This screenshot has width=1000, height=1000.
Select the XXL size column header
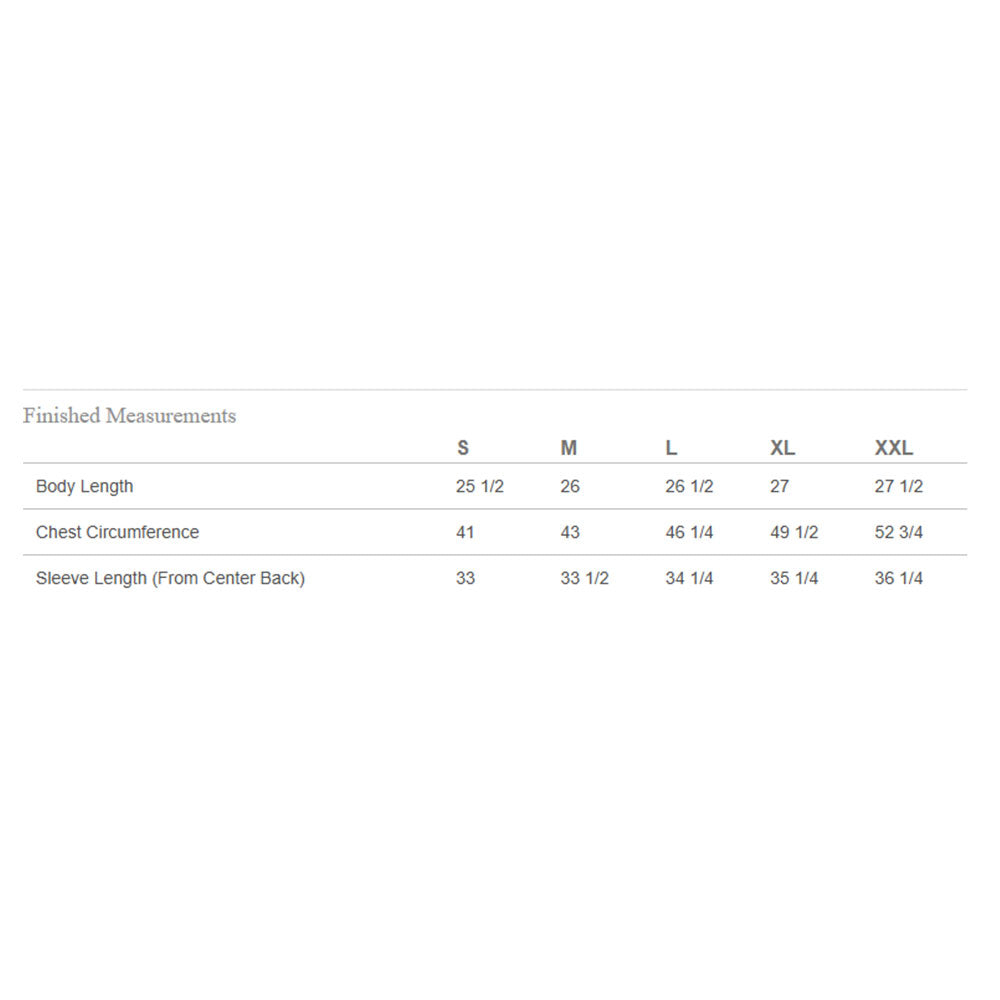coord(894,448)
